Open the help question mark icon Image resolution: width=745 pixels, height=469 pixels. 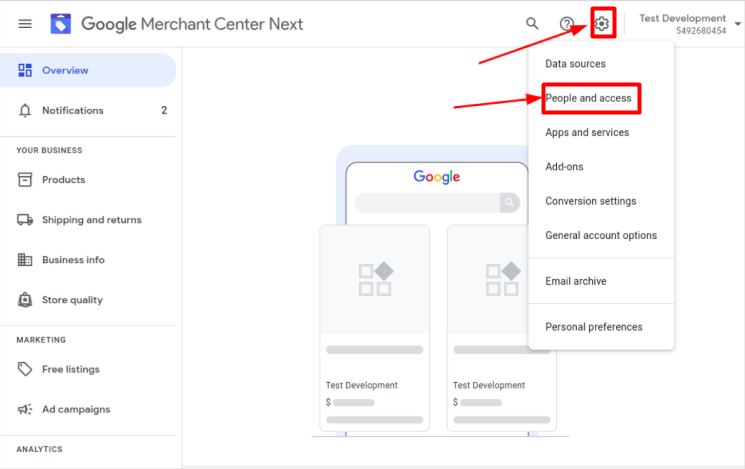click(x=566, y=23)
